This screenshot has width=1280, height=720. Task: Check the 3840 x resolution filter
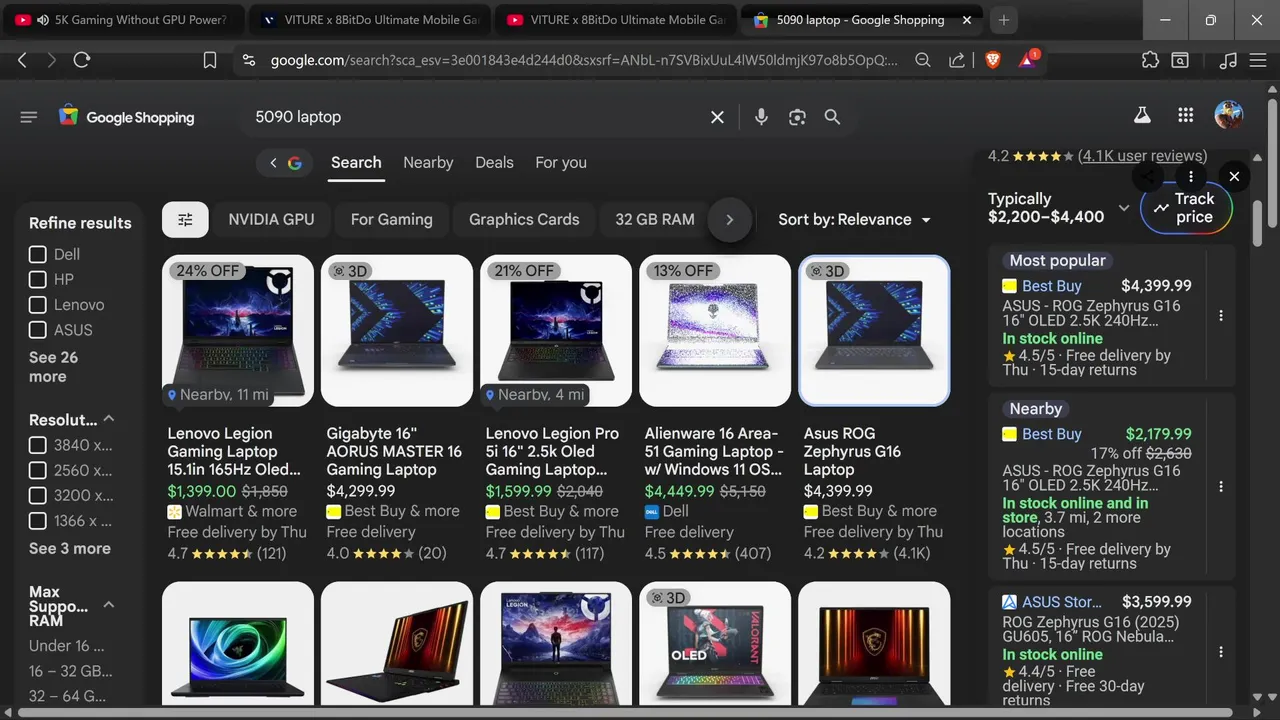(x=37, y=445)
